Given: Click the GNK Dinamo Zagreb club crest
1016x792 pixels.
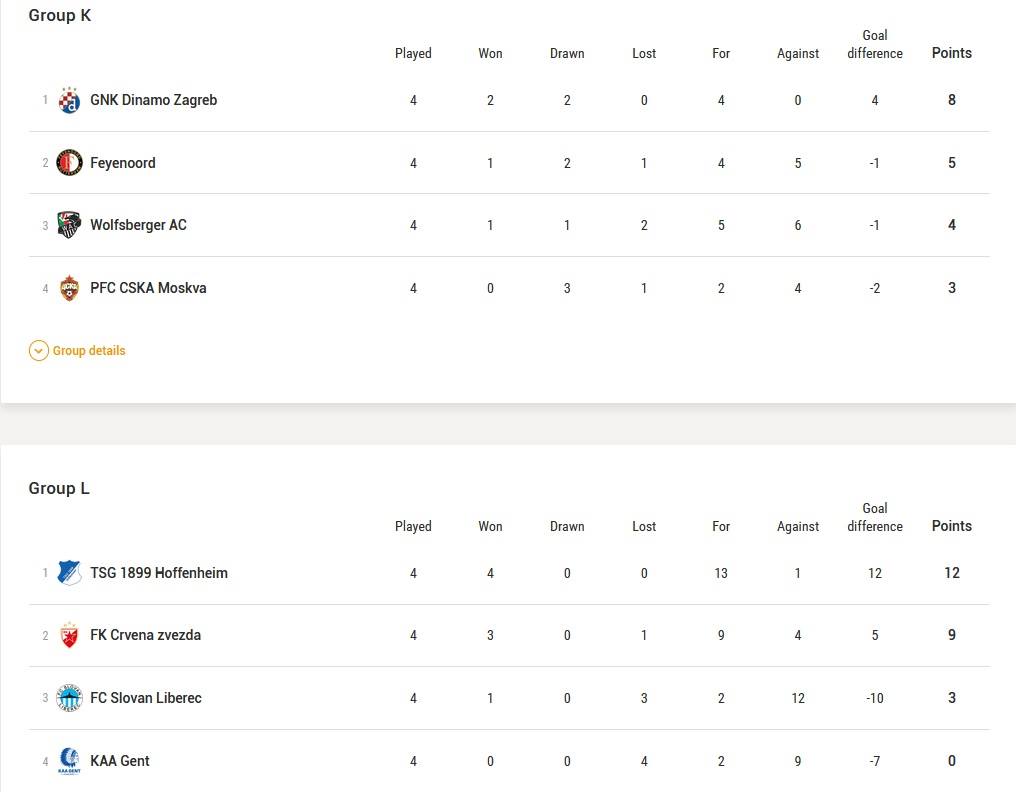Looking at the screenshot, I should pyautogui.click(x=69, y=100).
